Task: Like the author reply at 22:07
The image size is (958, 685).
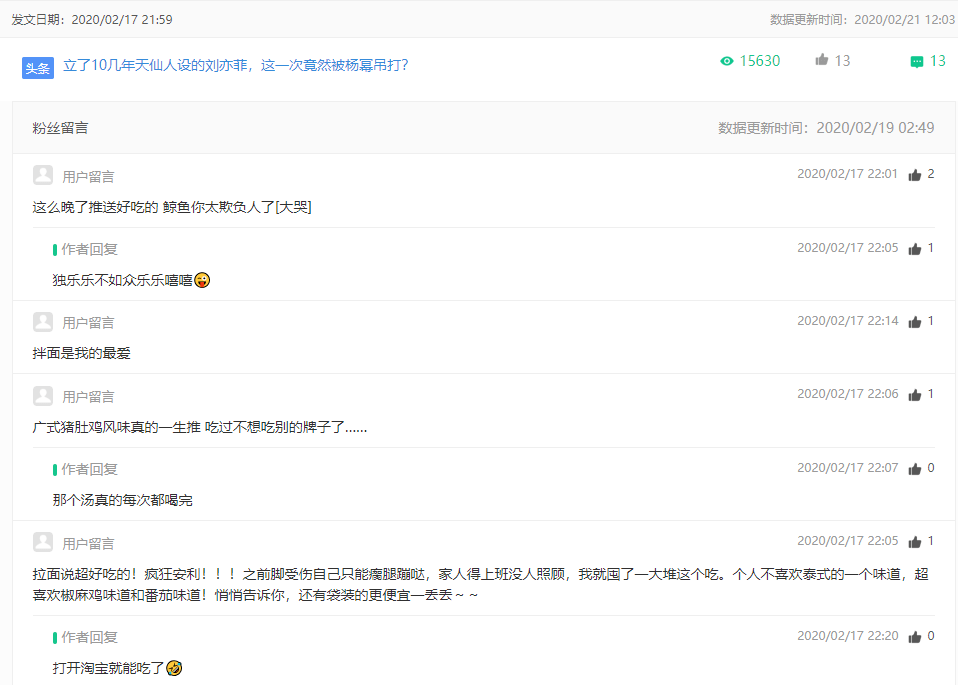Action: pyautogui.click(x=914, y=469)
